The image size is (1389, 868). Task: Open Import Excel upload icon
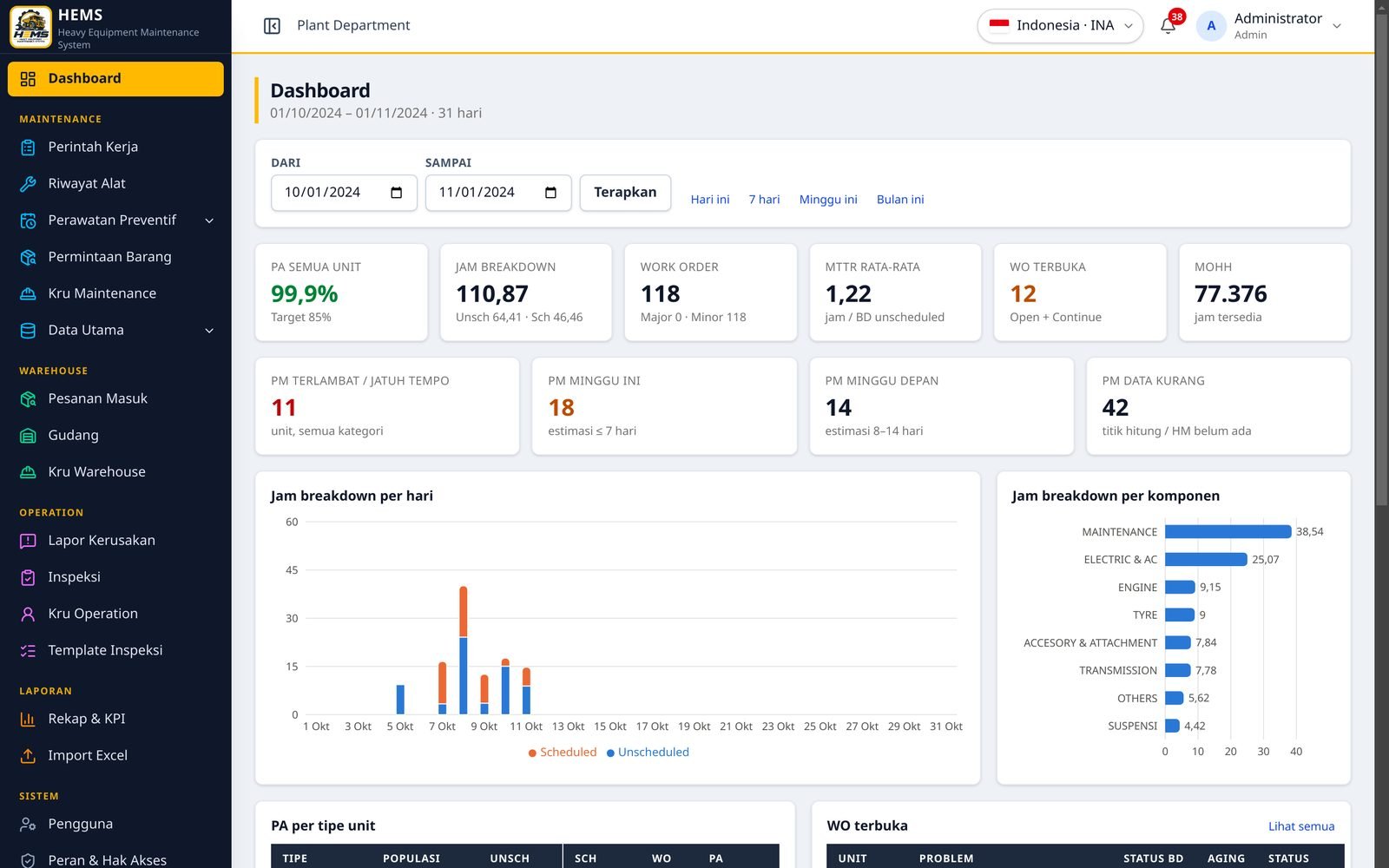[x=28, y=756]
